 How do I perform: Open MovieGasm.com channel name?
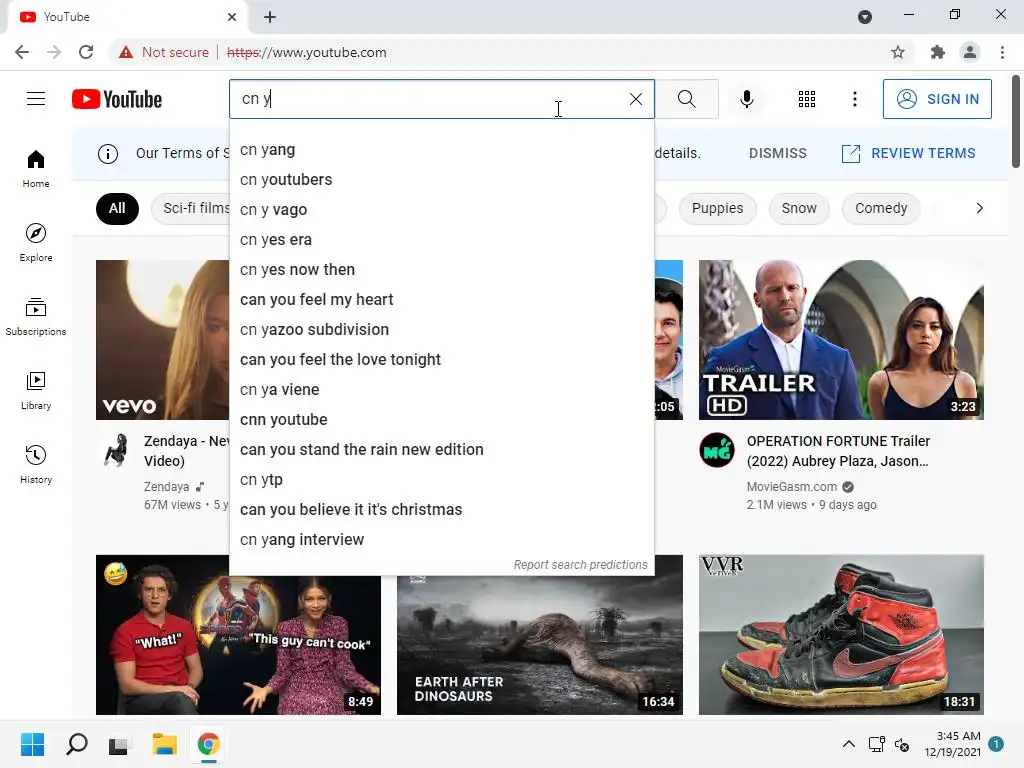792,487
